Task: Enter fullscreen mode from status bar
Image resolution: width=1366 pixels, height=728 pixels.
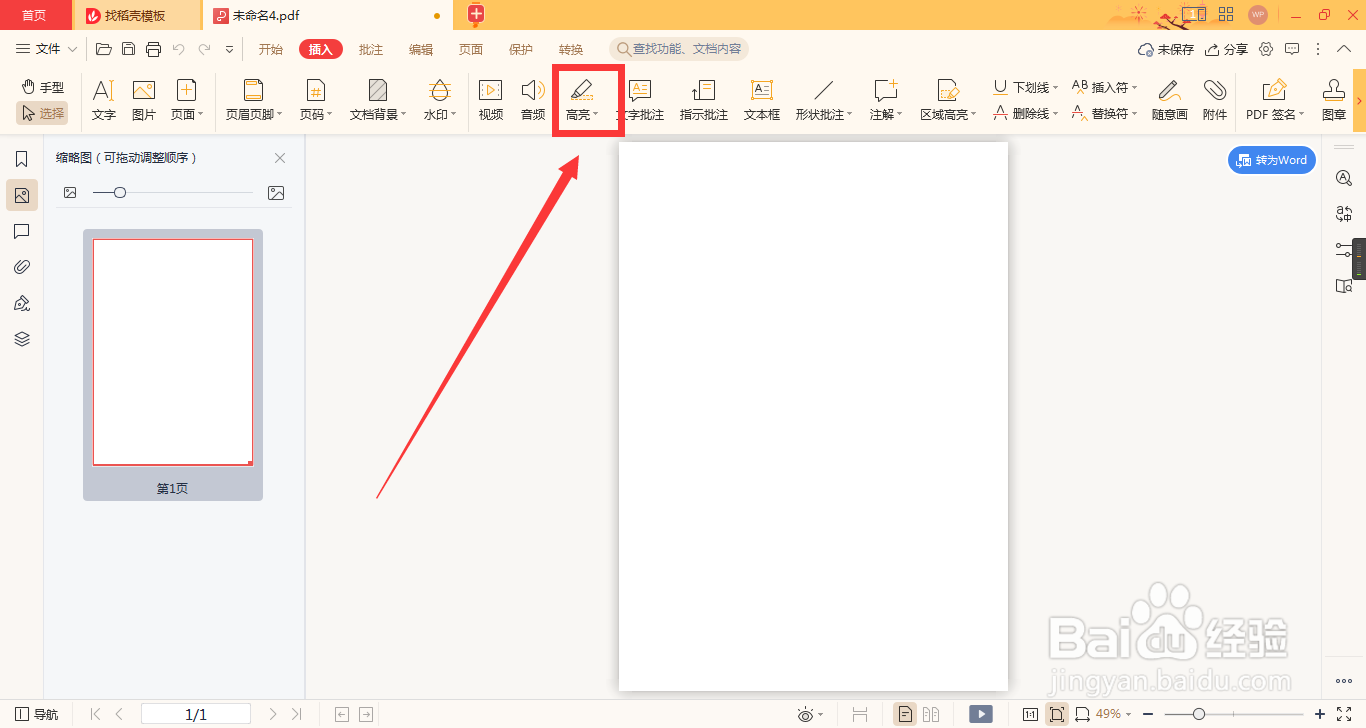Action: 1344,714
